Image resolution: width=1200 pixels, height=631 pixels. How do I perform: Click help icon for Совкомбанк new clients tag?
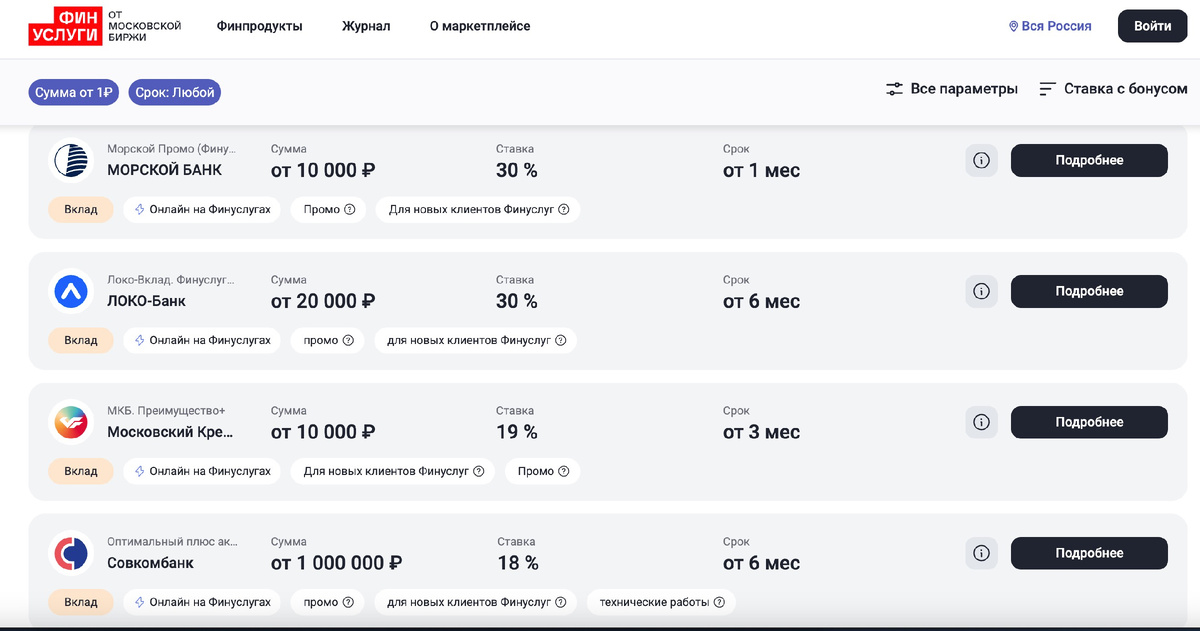[560, 603]
